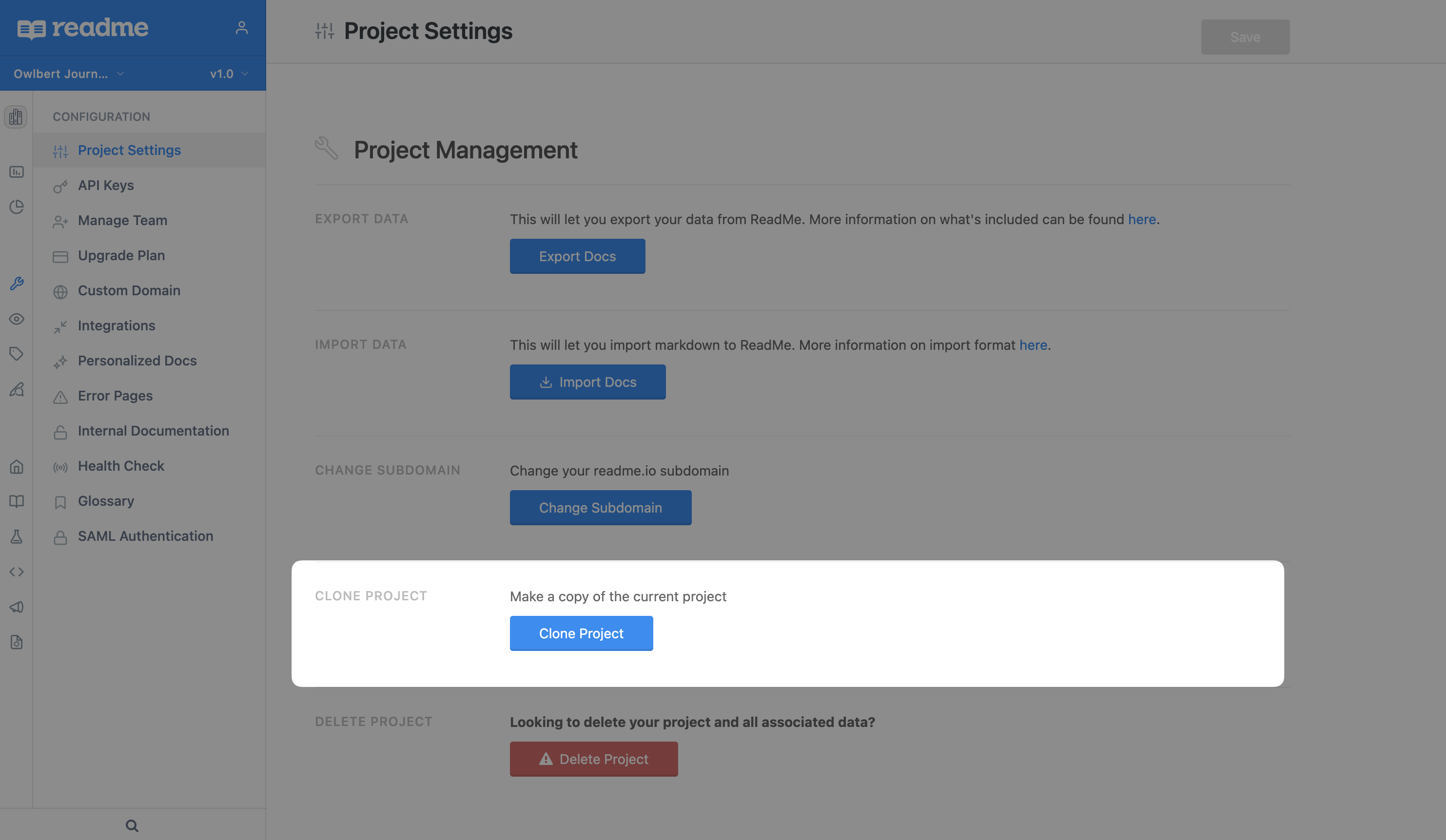Open the code brackets icon in rail
Viewport: 1446px width, 840px height.
click(x=17, y=572)
